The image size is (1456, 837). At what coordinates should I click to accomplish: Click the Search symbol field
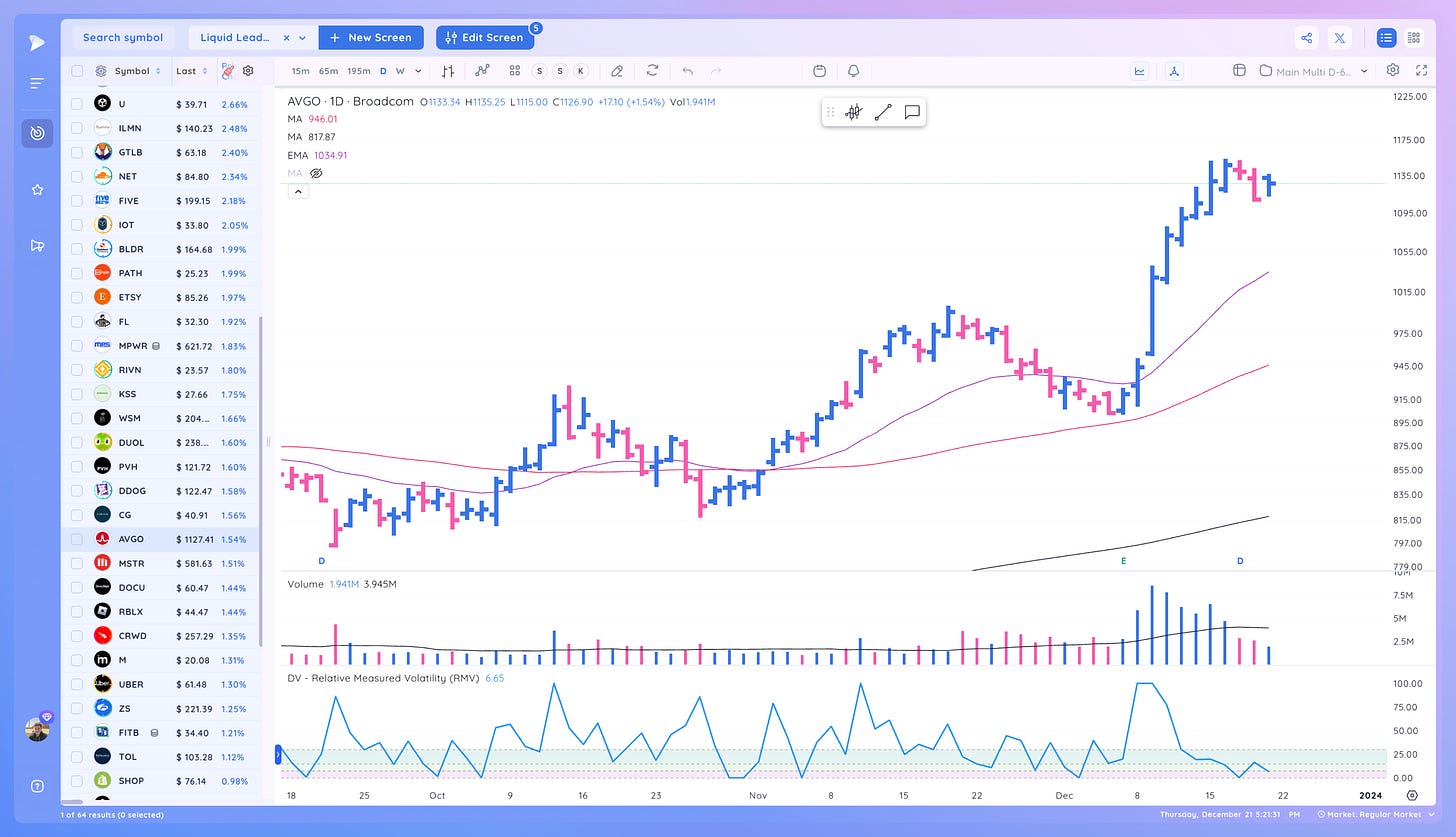(x=123, y=38)
